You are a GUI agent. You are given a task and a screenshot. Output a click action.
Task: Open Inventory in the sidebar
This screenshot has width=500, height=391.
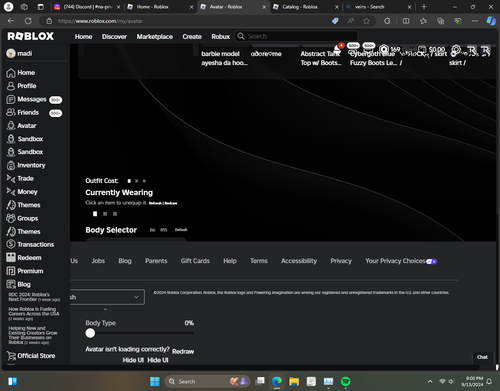26,165
